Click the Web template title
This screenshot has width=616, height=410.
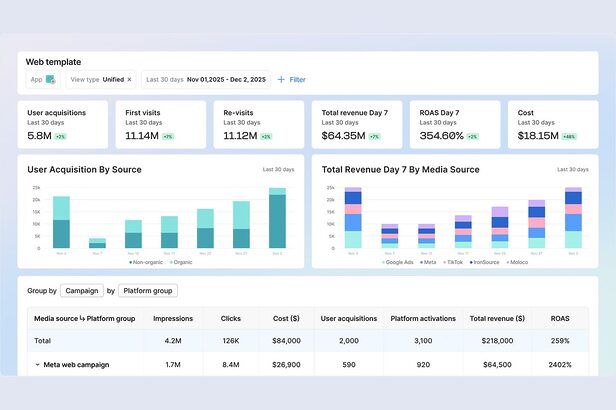tap(53, 62)
